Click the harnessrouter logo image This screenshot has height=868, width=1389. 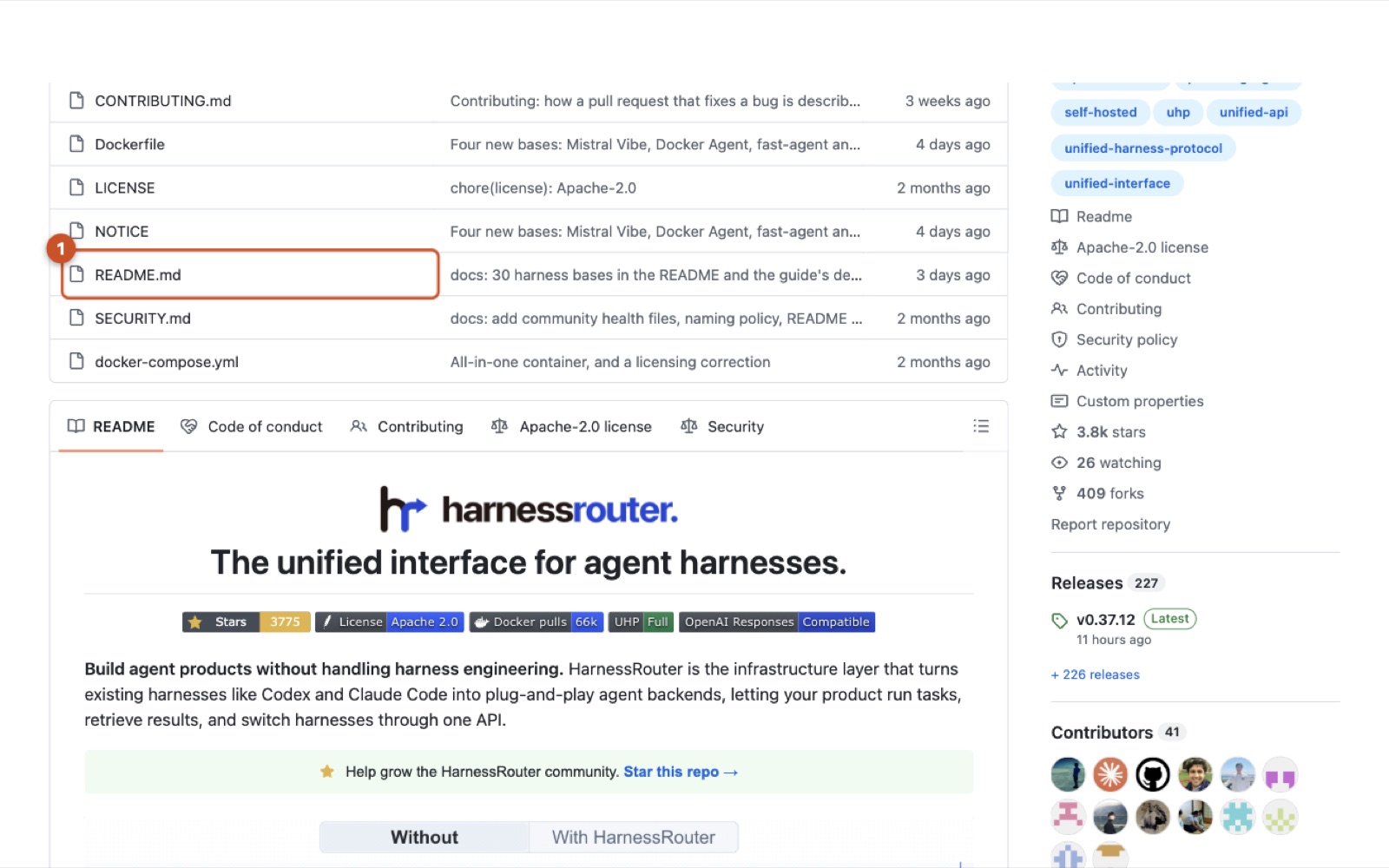click(x=529, y=510)
